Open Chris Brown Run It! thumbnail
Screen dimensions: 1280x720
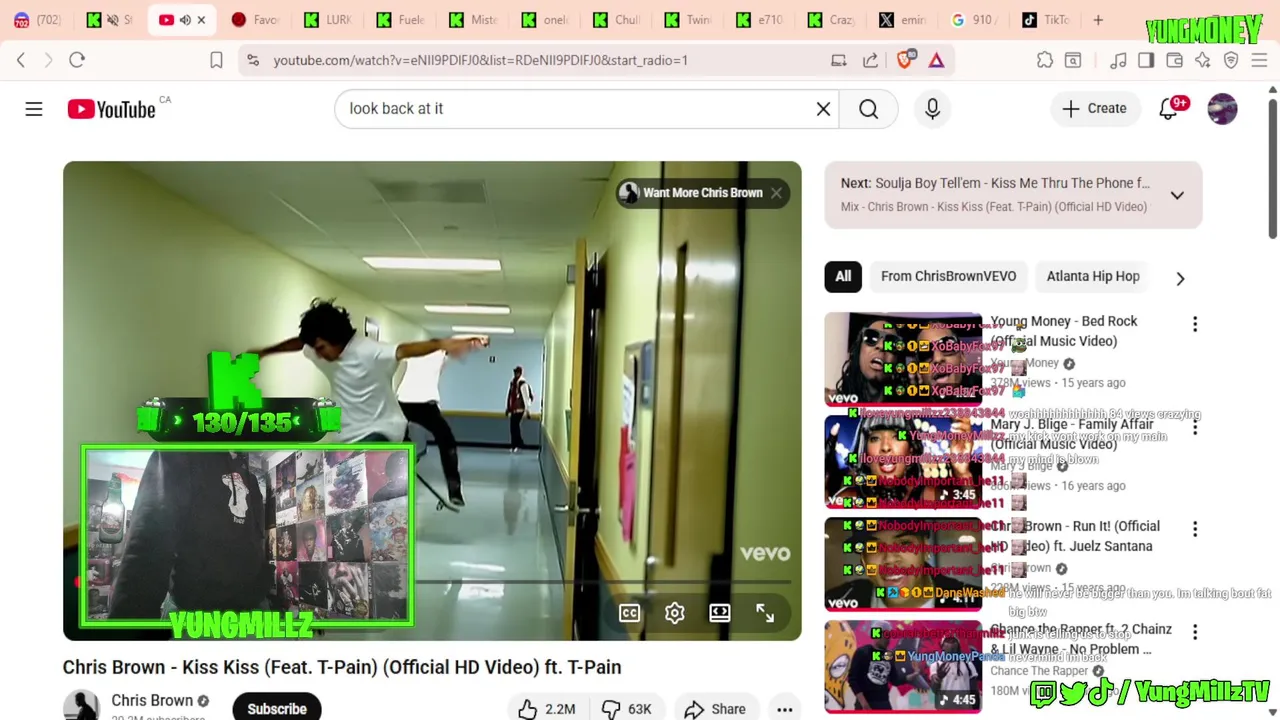[903, 564]
